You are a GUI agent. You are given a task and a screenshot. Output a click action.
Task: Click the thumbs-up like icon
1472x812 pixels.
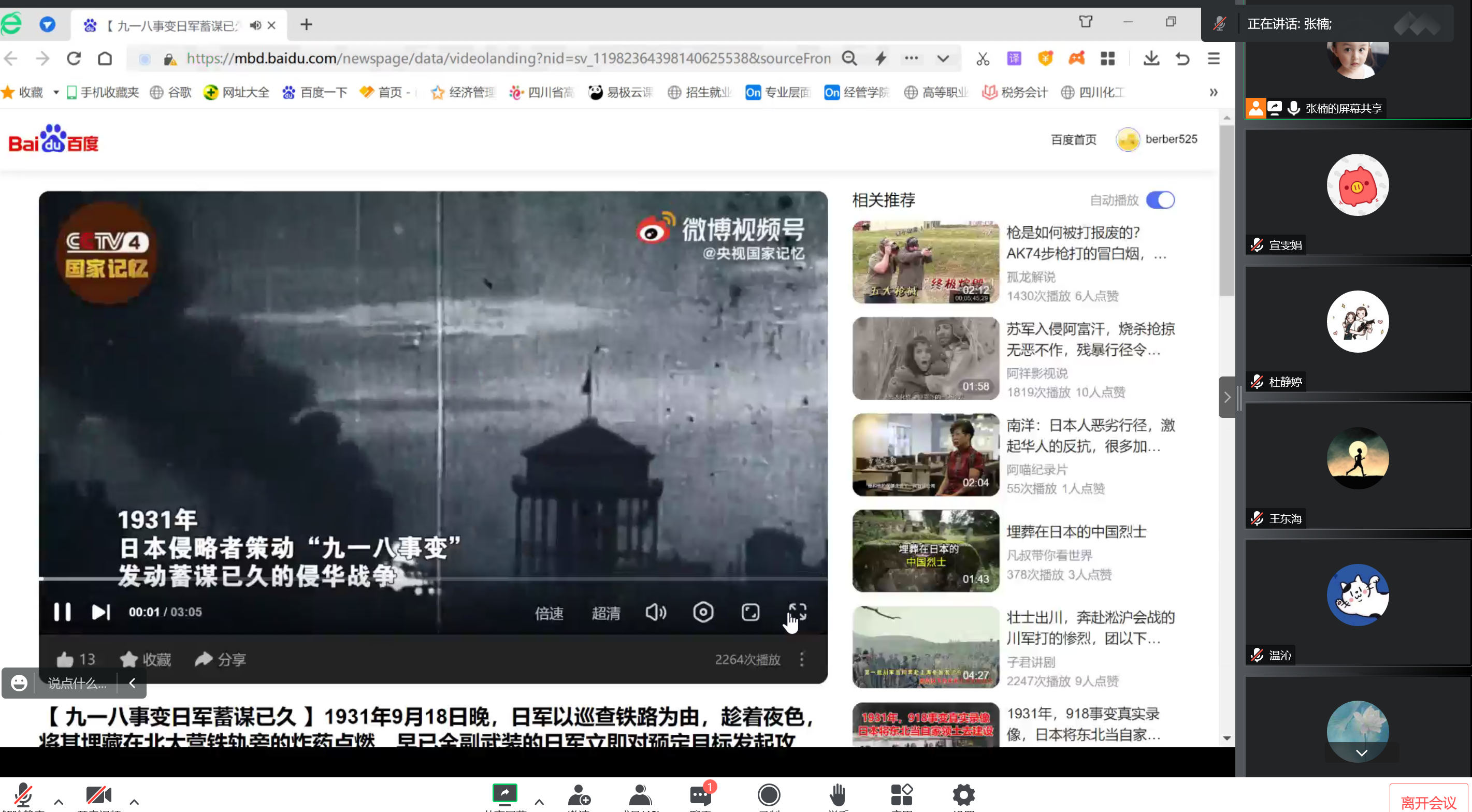65,659
